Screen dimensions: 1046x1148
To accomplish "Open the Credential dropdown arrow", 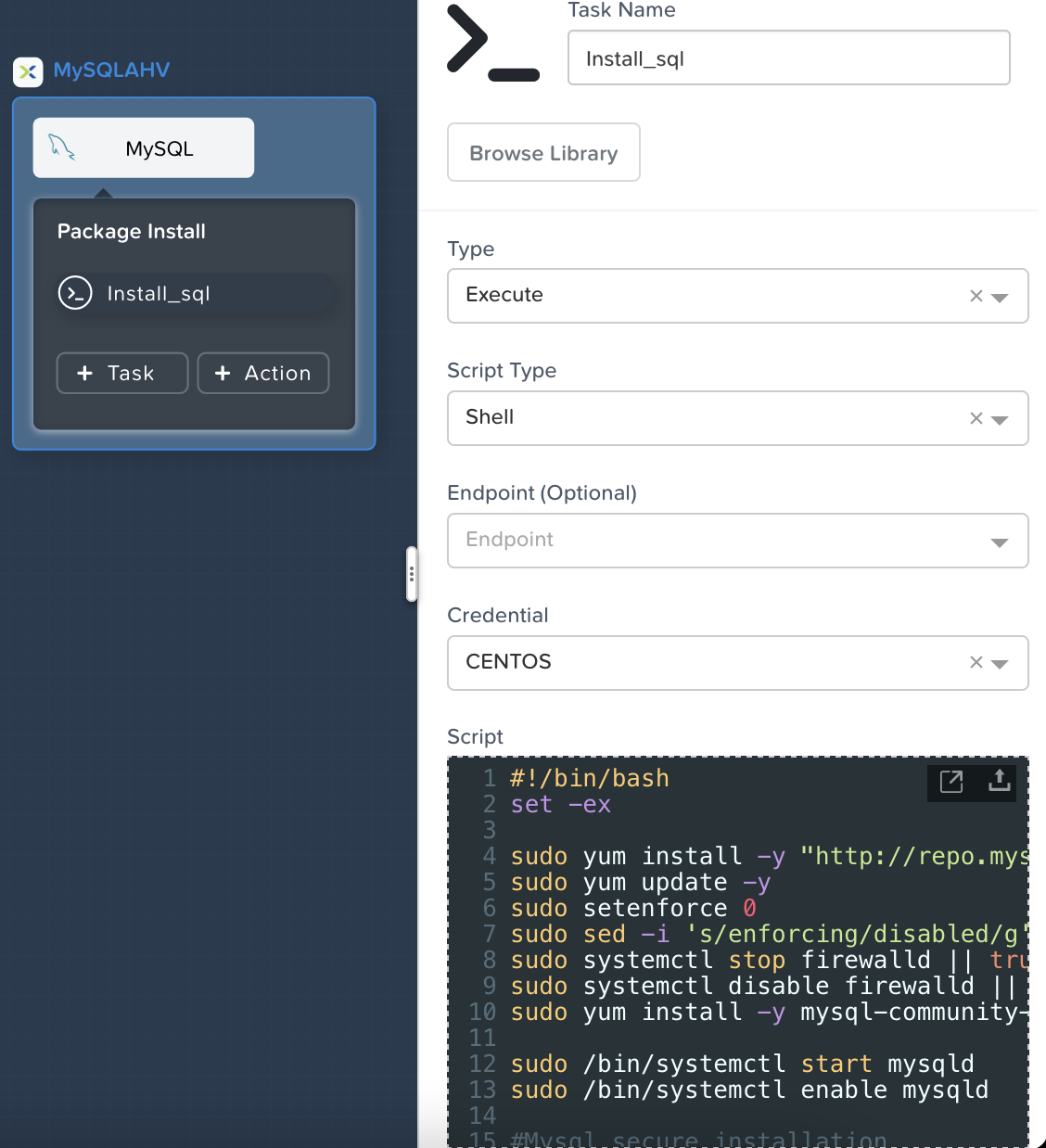I will pyautogui.click(x=1000, y=664).
